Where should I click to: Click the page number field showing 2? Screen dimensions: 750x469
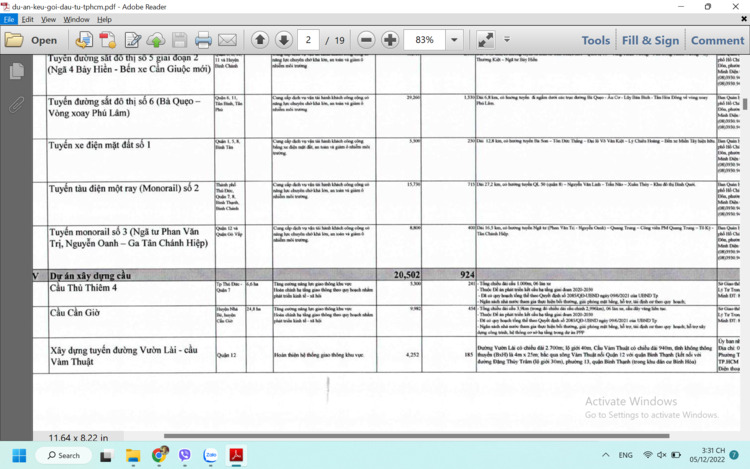tap(308, 40)
